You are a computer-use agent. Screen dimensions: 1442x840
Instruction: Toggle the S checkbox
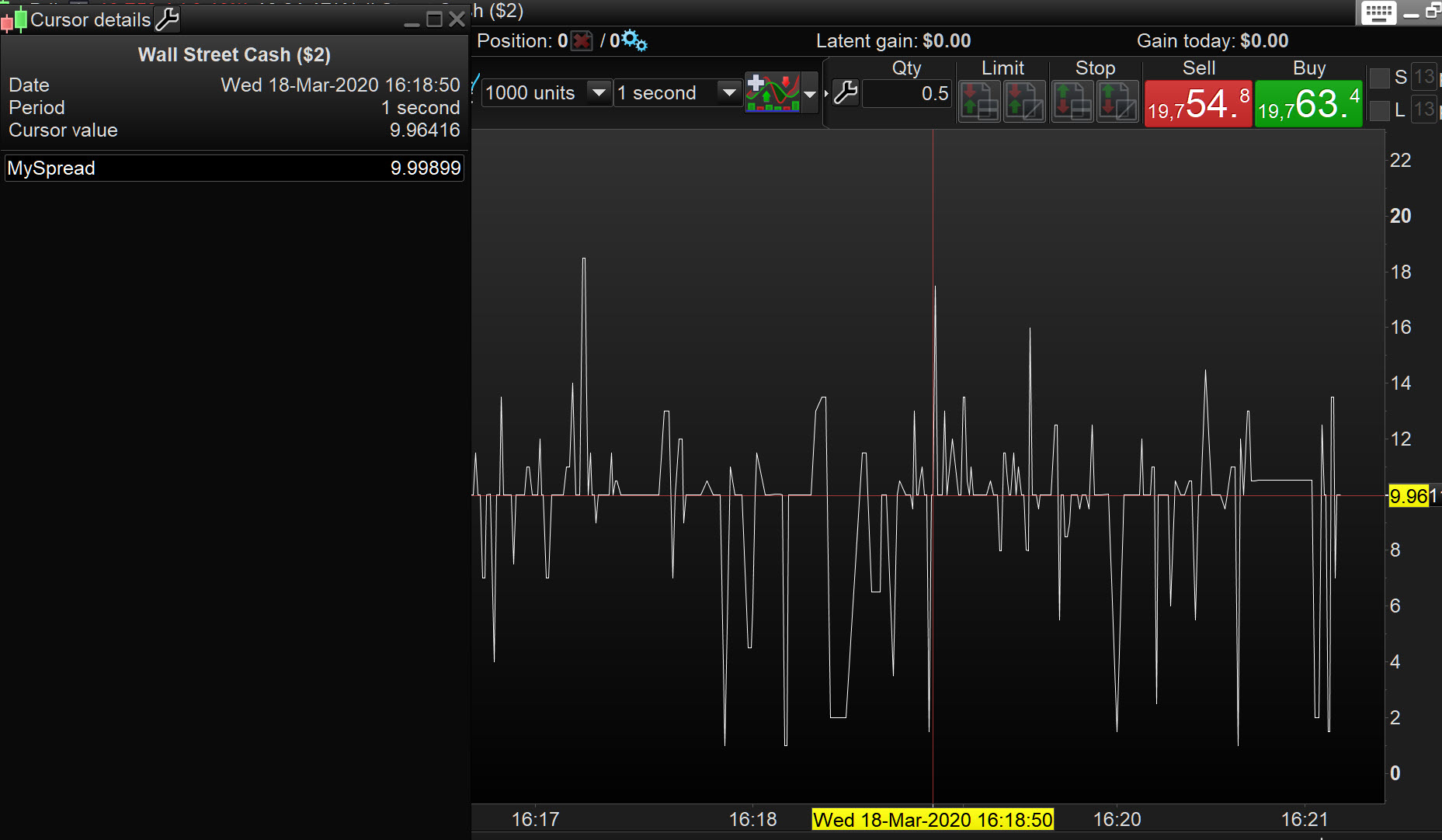pyautogui.click(x=1380, y=78)
